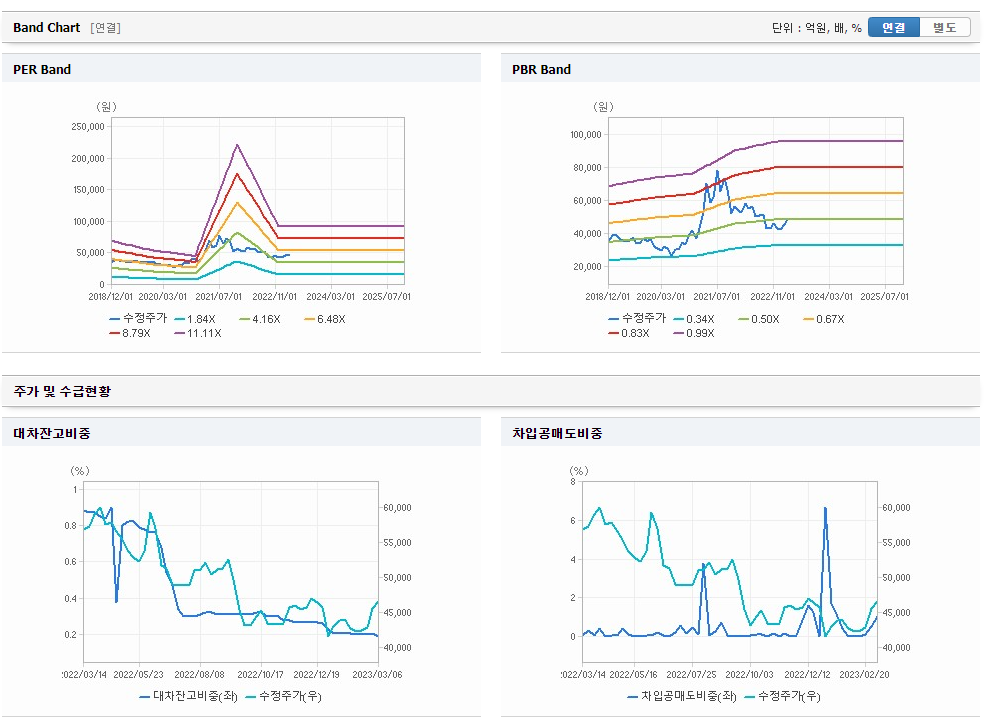Switch to the 별도 view button

tap(944, 27)
